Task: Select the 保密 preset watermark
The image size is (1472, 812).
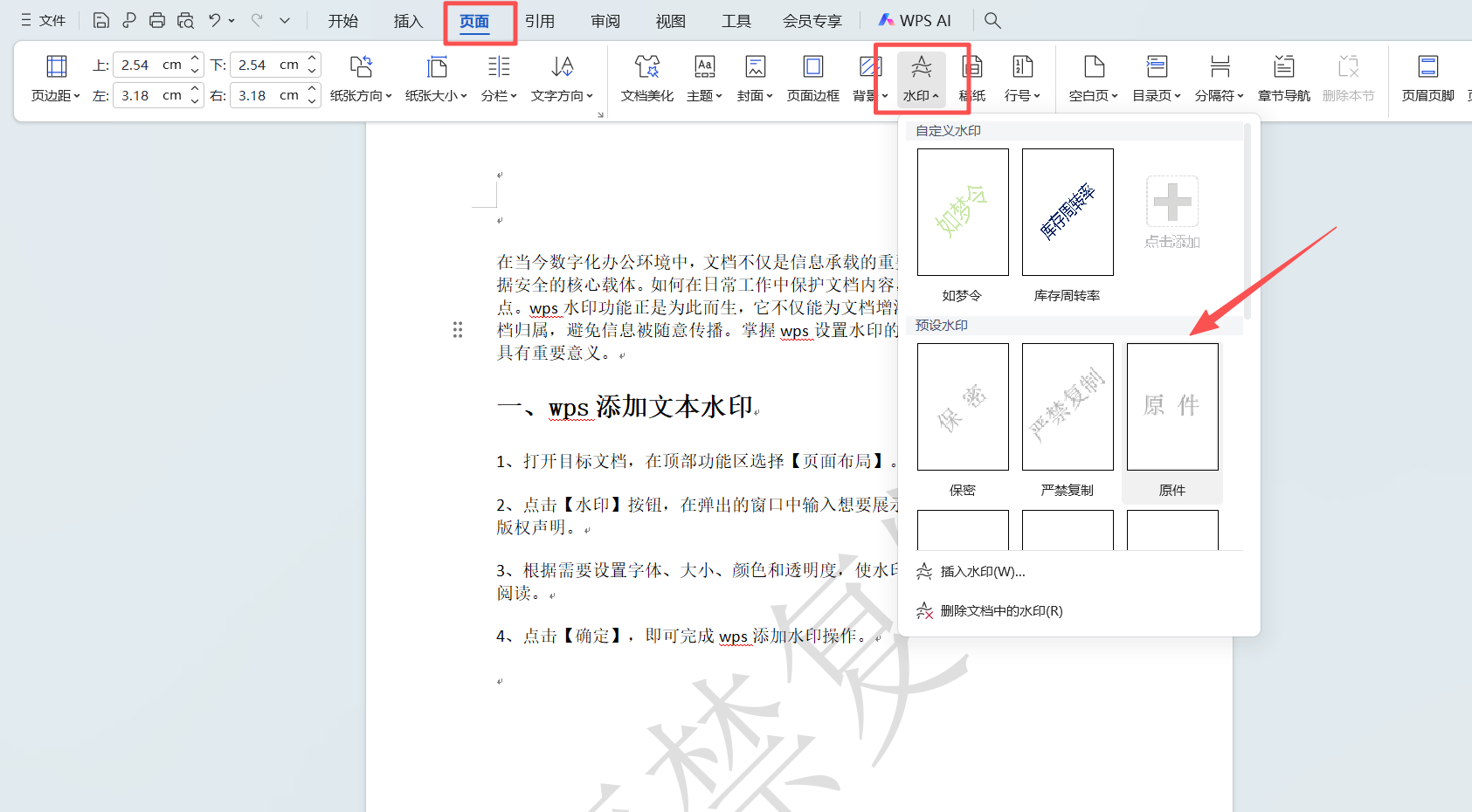Action: click(963, 407)
